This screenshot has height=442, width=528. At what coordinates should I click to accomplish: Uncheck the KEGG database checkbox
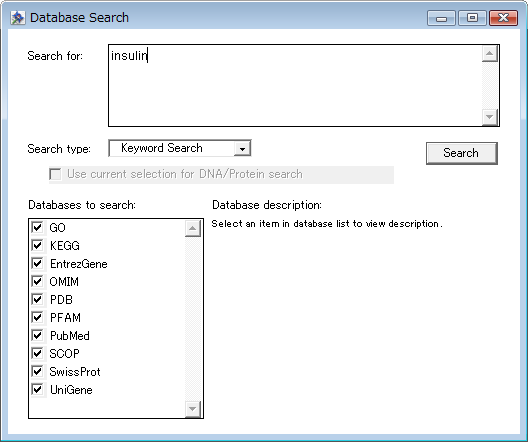coord(37,245)
